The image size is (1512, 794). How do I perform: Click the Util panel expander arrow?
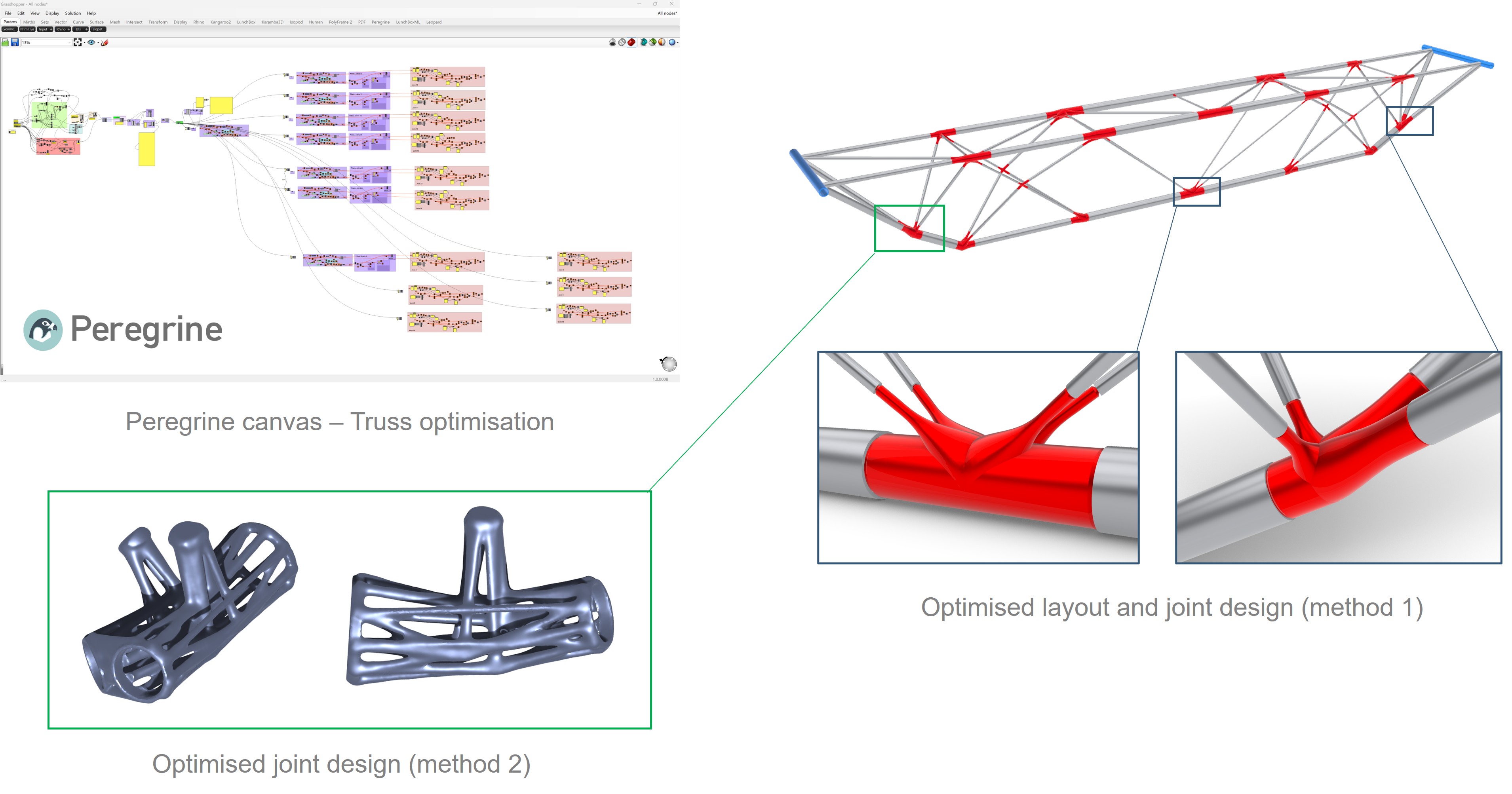(x=87, y=29)
